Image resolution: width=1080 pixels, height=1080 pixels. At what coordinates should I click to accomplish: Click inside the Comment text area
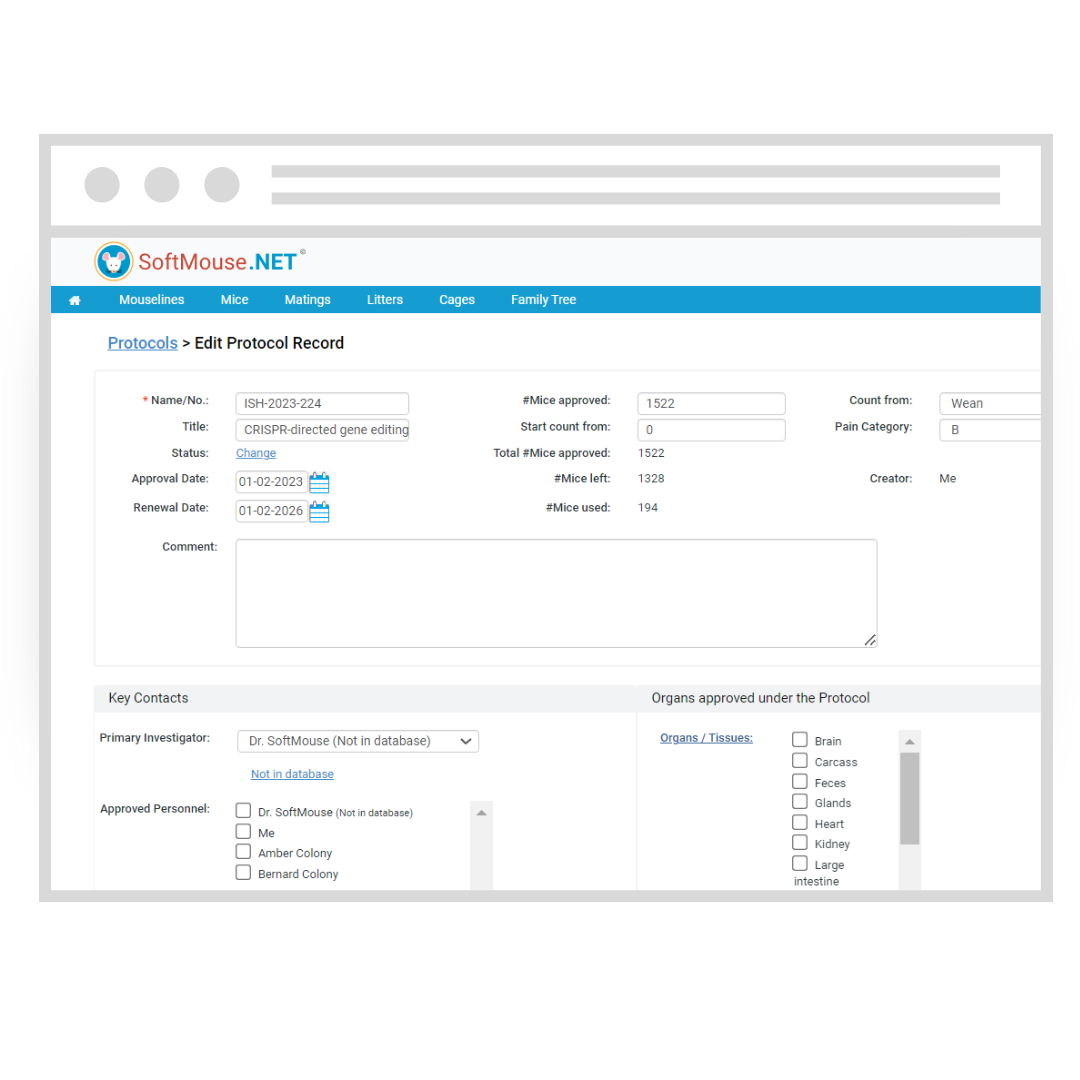[556, 594]
